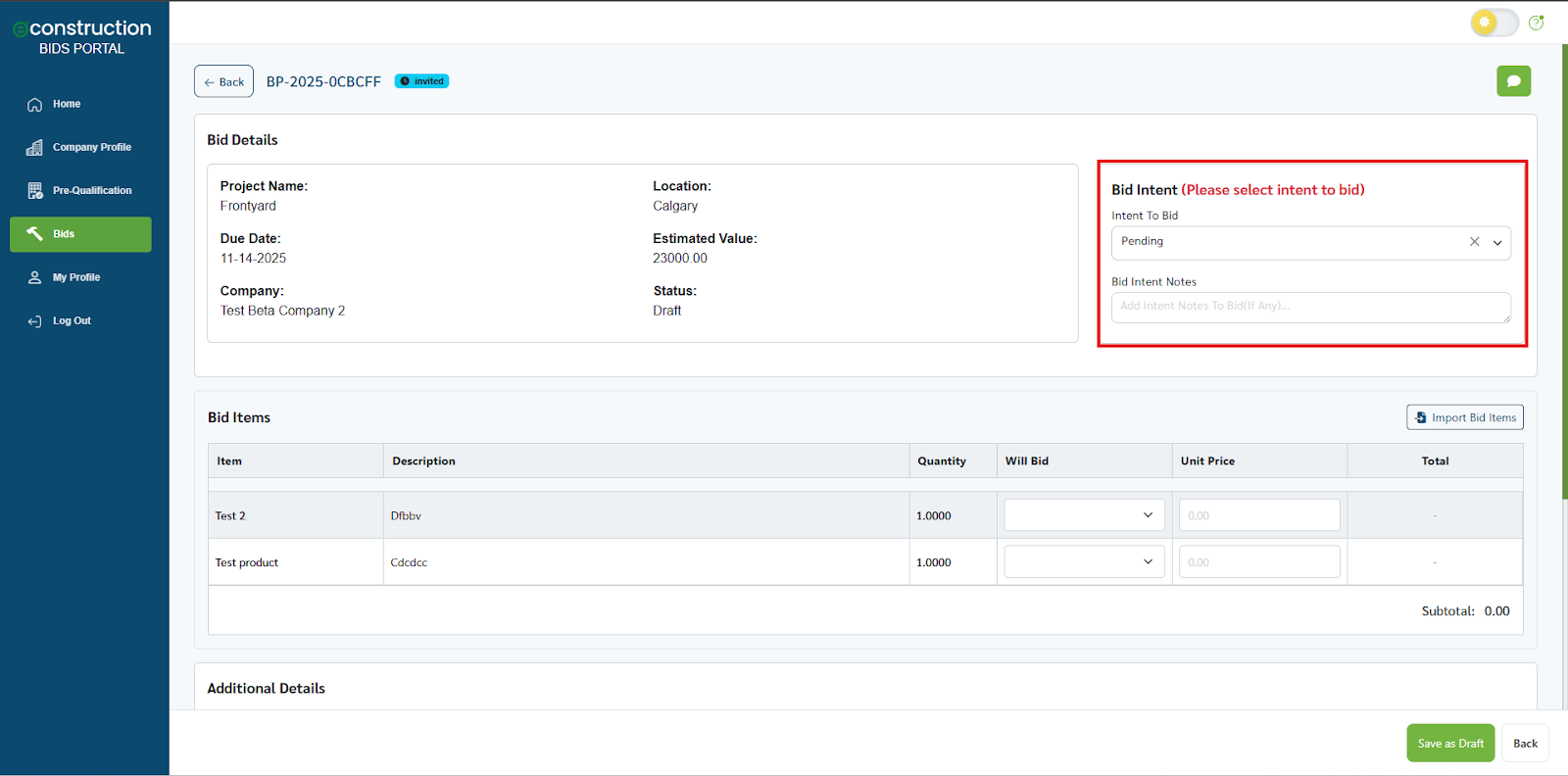Expand the Intent To Bid dropdown
This screenshot has width=1568, height=776.
coord(1497,242)
